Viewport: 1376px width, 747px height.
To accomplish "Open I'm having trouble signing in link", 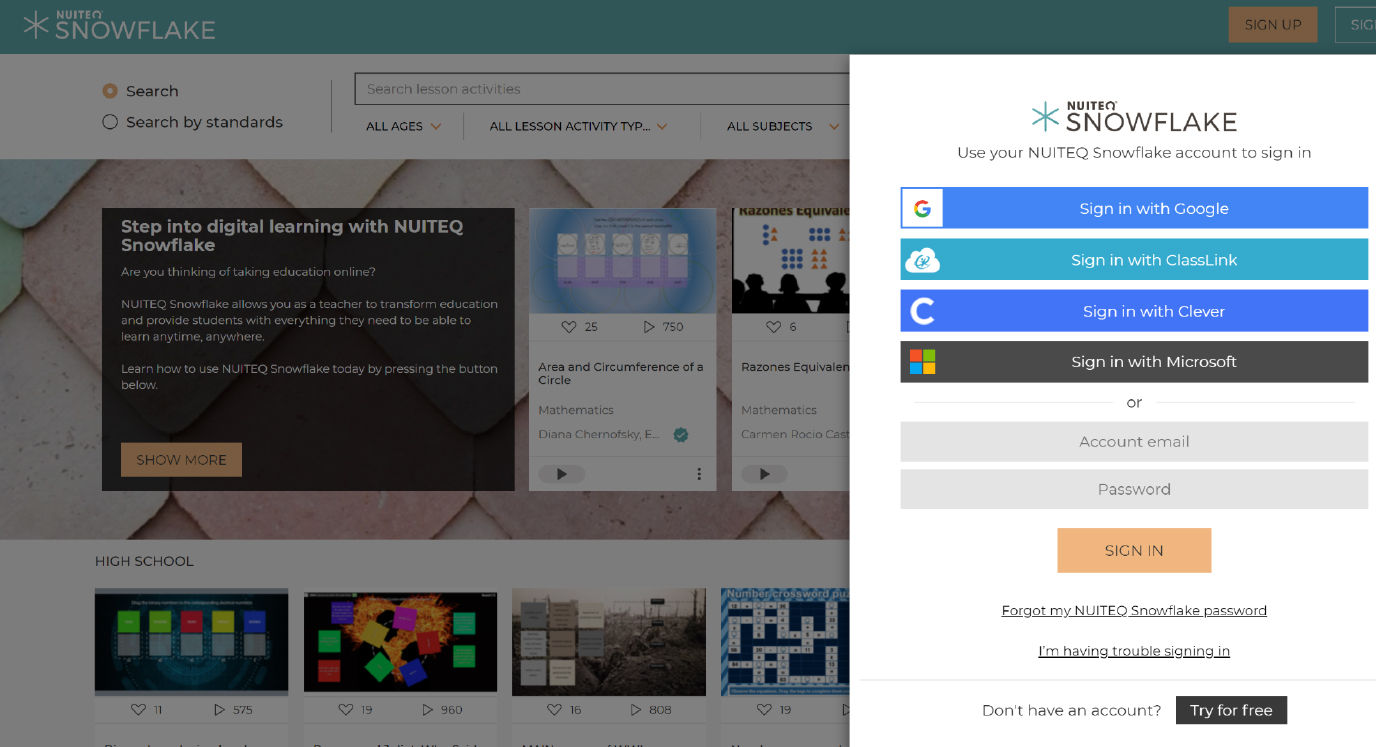I will click(1134, 651).
